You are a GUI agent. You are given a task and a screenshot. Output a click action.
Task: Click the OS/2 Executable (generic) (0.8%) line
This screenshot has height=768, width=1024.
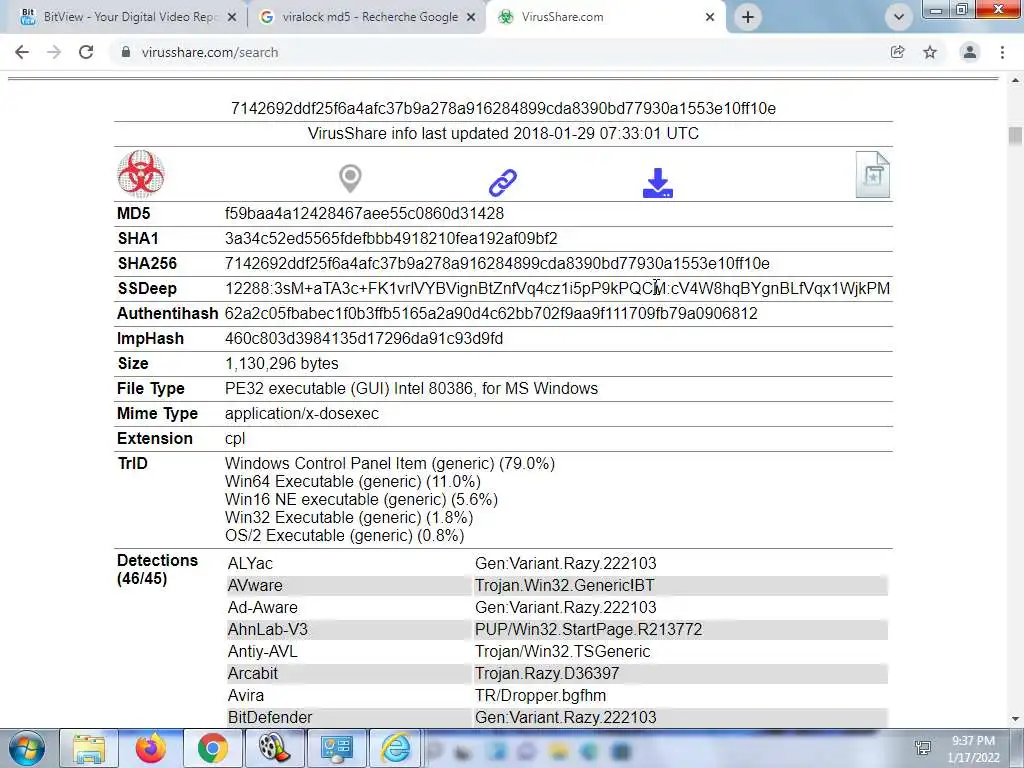click(344, 536)
